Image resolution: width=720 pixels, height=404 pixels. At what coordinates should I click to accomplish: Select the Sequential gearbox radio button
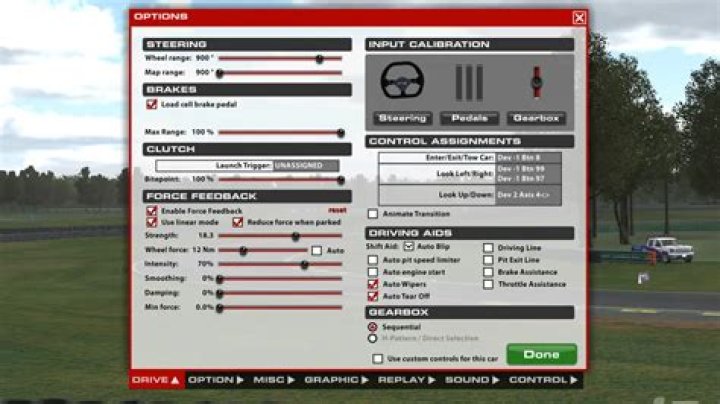pos(373,326)
